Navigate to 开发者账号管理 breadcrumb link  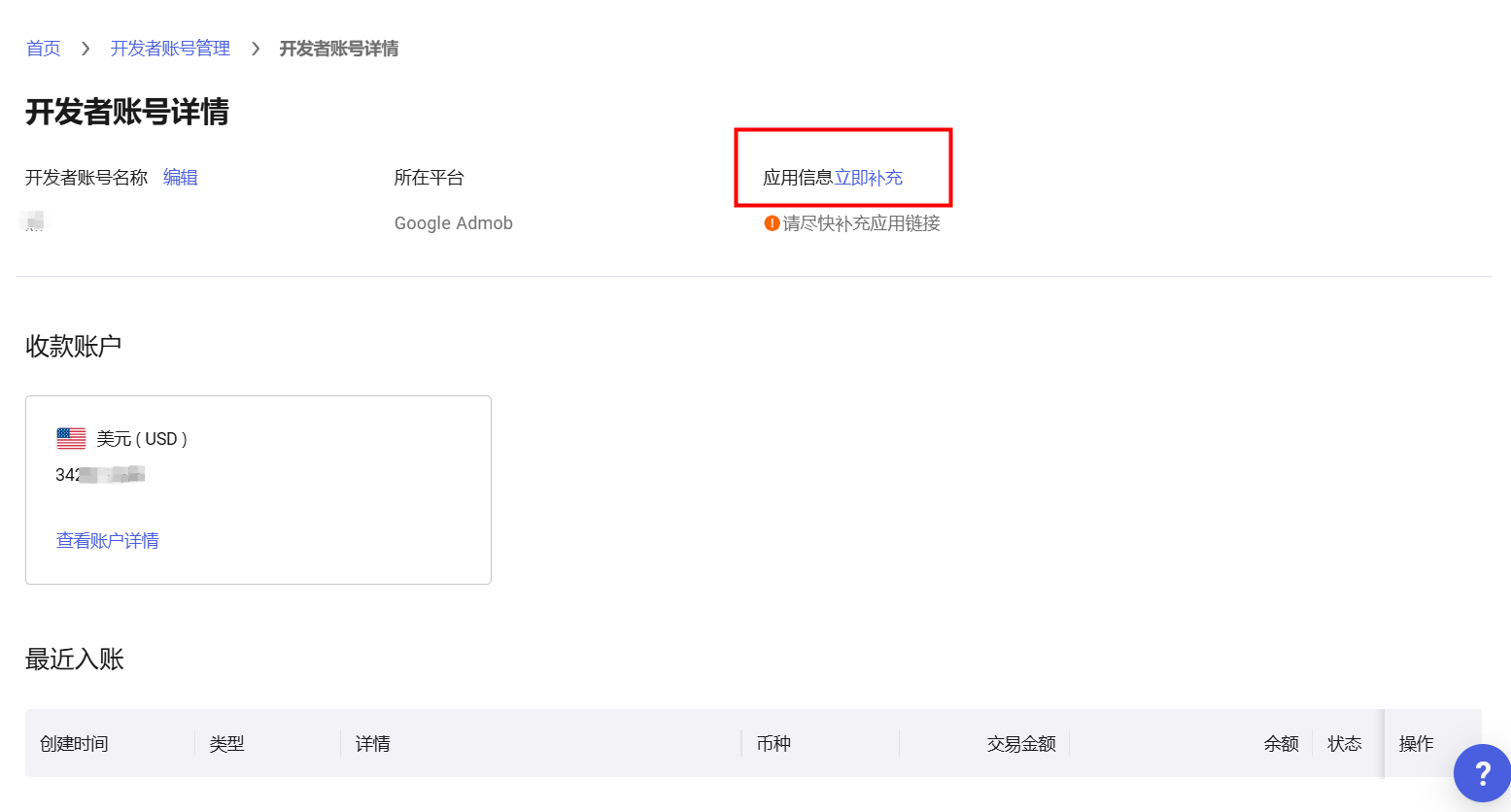click(170, 49)
